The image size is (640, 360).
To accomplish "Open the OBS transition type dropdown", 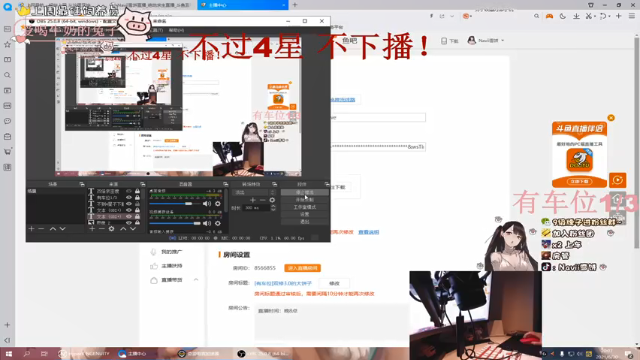I will click(x=253, y=192).
